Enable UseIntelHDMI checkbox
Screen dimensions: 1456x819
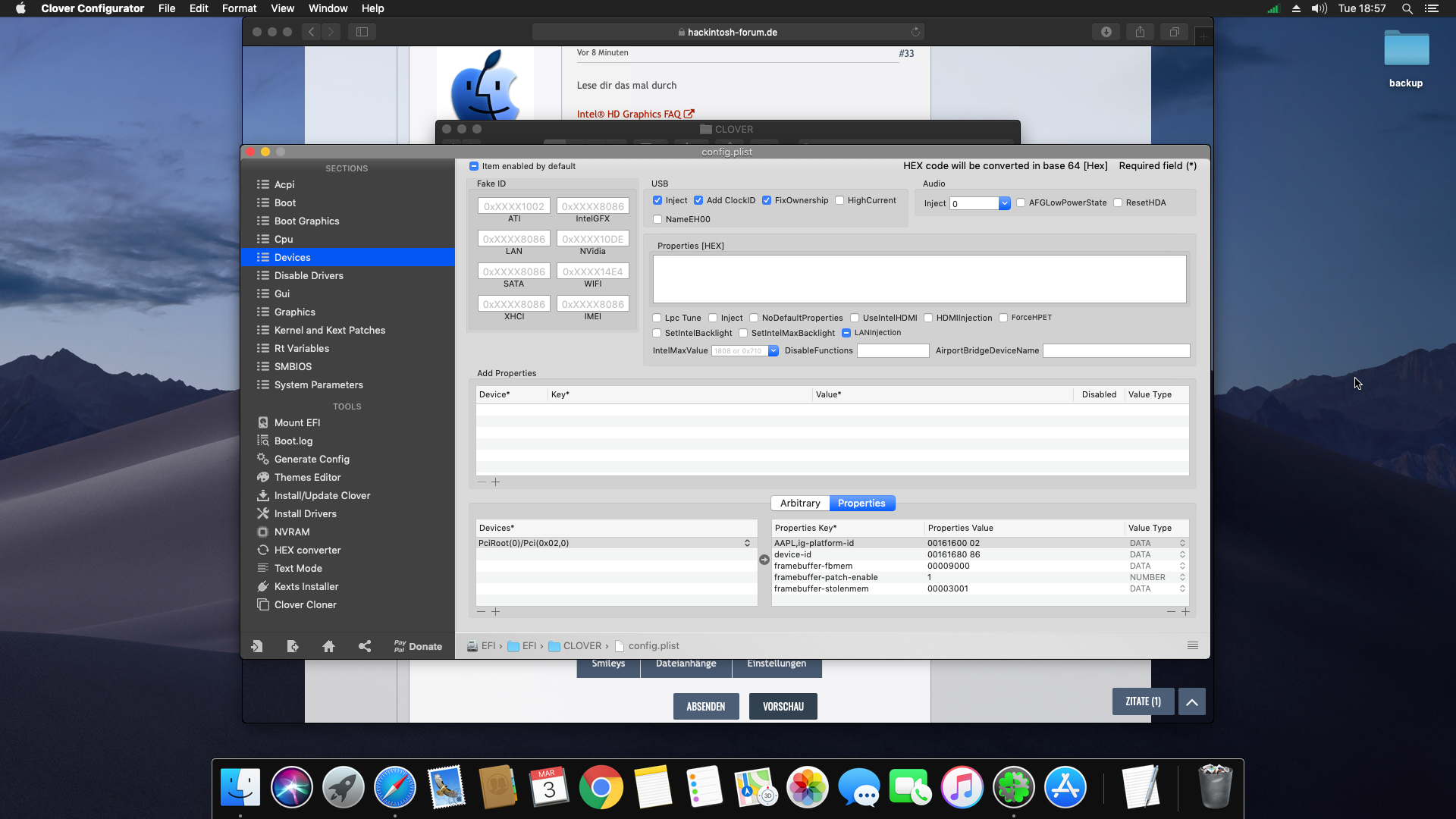point(855,318)
